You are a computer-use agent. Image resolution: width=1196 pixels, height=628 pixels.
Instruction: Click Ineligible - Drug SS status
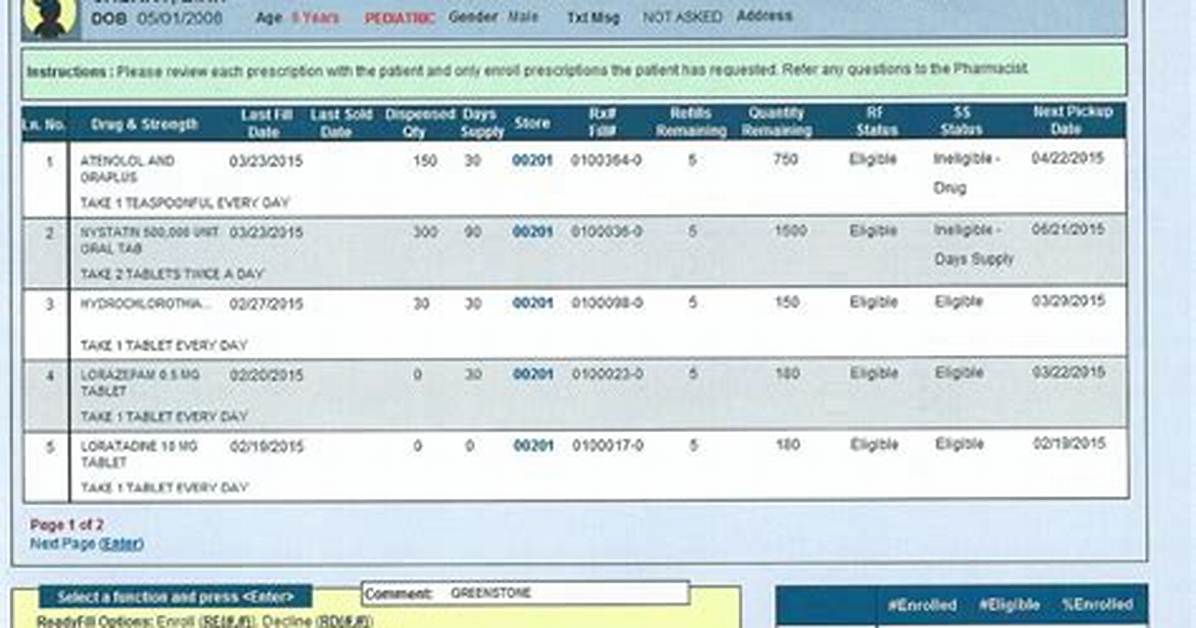[x=966, y=173]
